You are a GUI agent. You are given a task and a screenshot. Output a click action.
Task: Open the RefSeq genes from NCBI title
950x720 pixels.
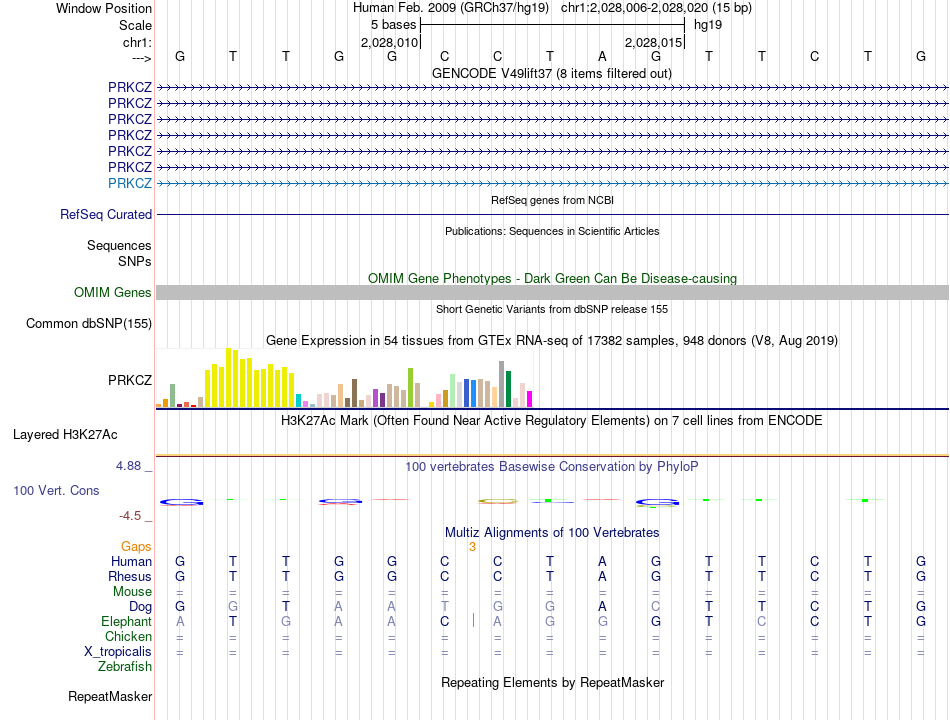pyautogui.click(x=552, y=200)
